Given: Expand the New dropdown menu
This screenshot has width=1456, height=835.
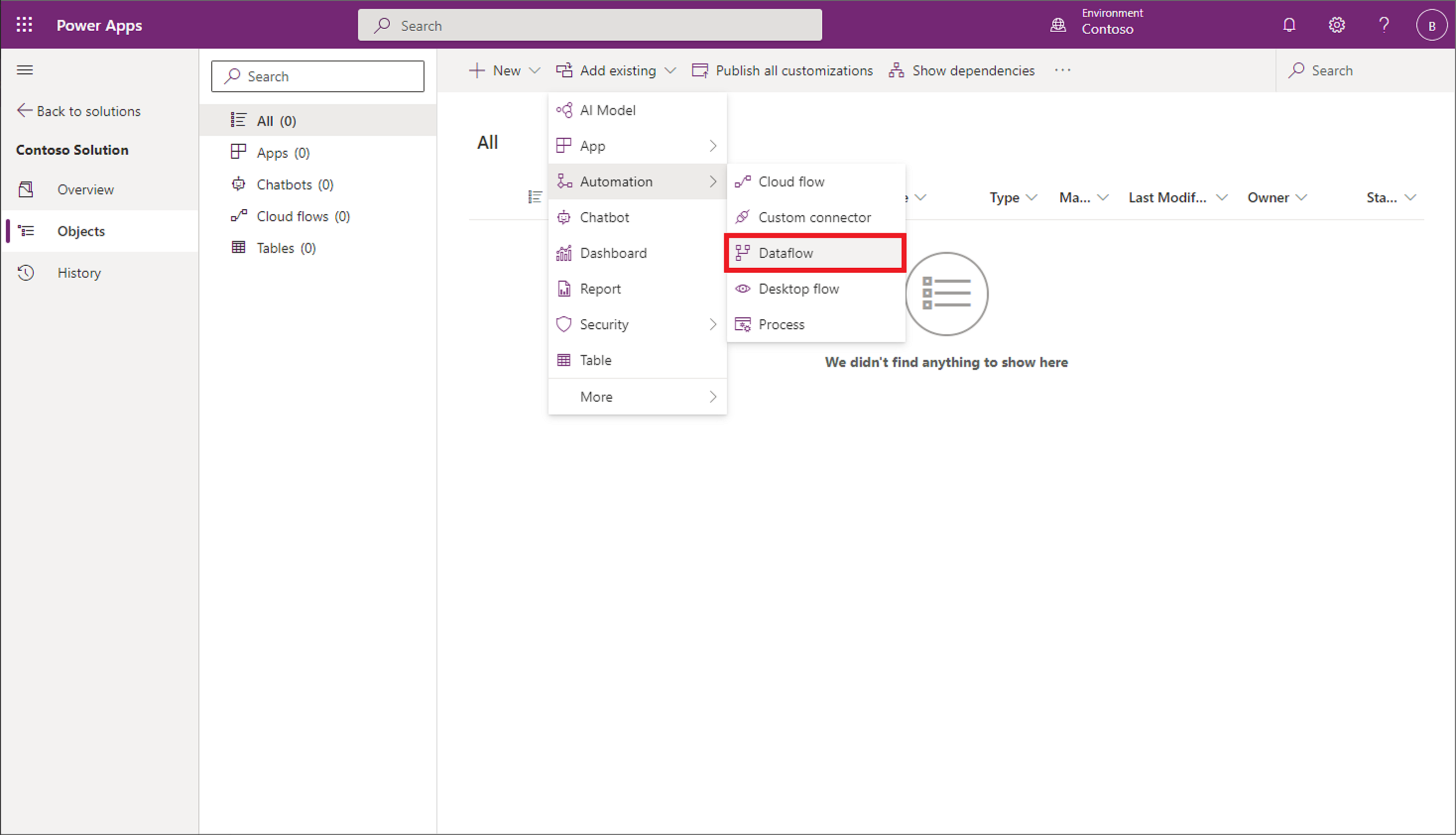Looking at the screenshot, I should pyautogui.click(x=505, y=70).
